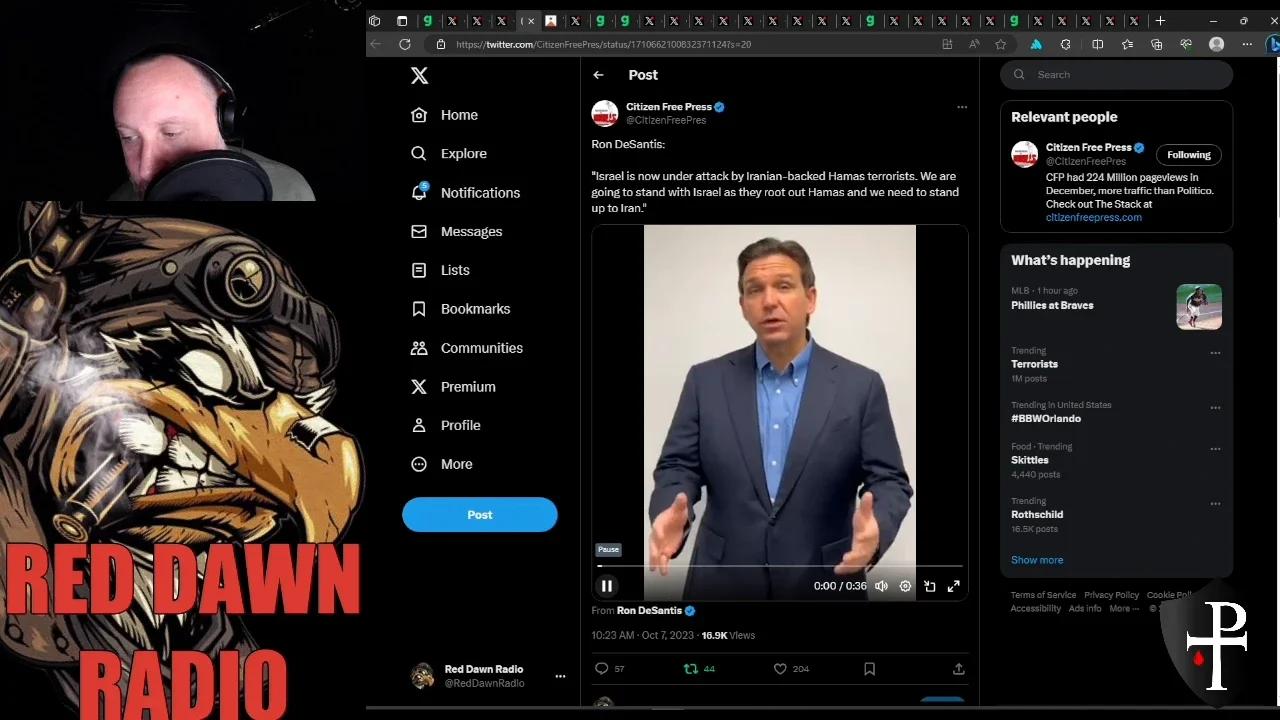Screen dimensions: 1280x720
Task: Mute the video volume icon
Action: tap(881, 586)
